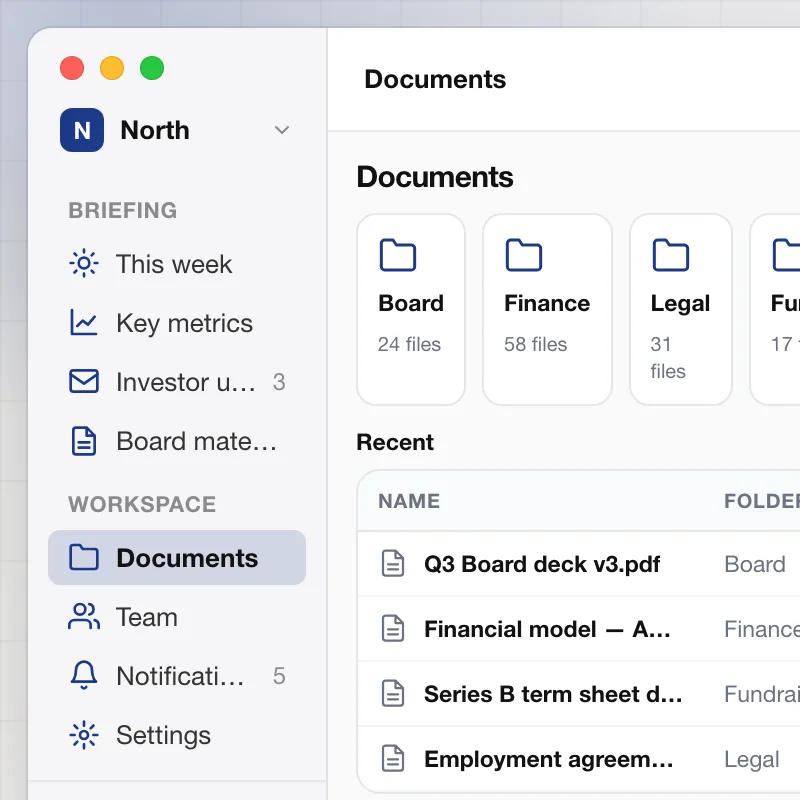The width and height of the screenshot is (800, 800).
Task: Click the folder icon in the Documents sidebar item
Action: click(x=84, y=557)
